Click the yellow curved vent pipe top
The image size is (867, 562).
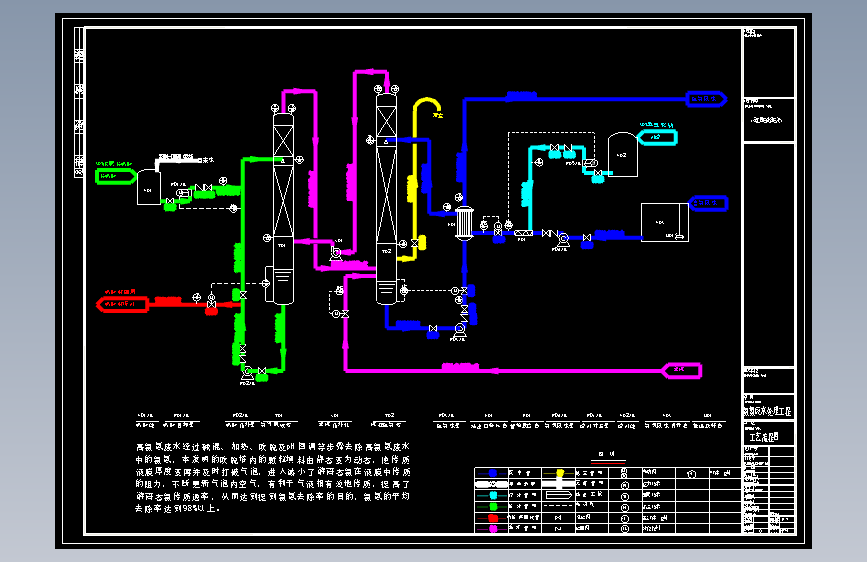click(427, 105)
